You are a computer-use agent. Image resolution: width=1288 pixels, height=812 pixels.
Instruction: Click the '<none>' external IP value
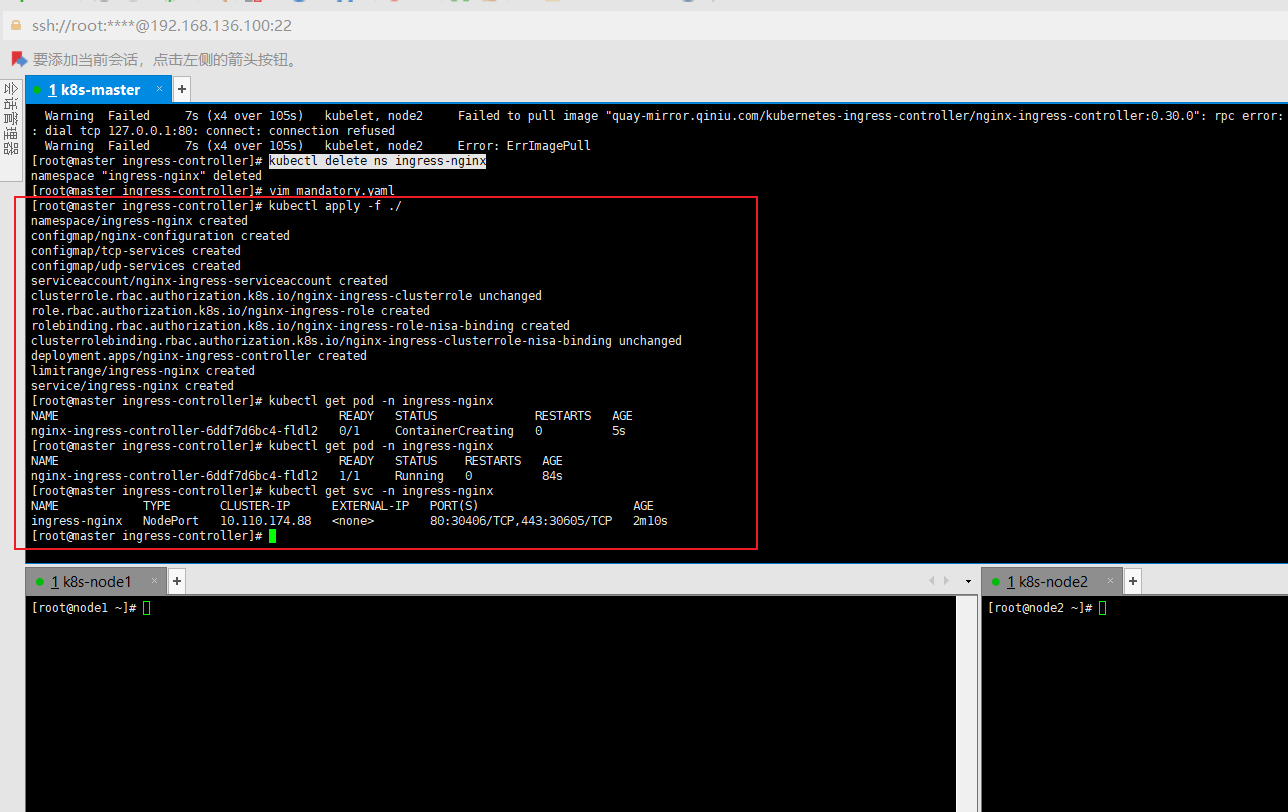click(x=353, y=521)
